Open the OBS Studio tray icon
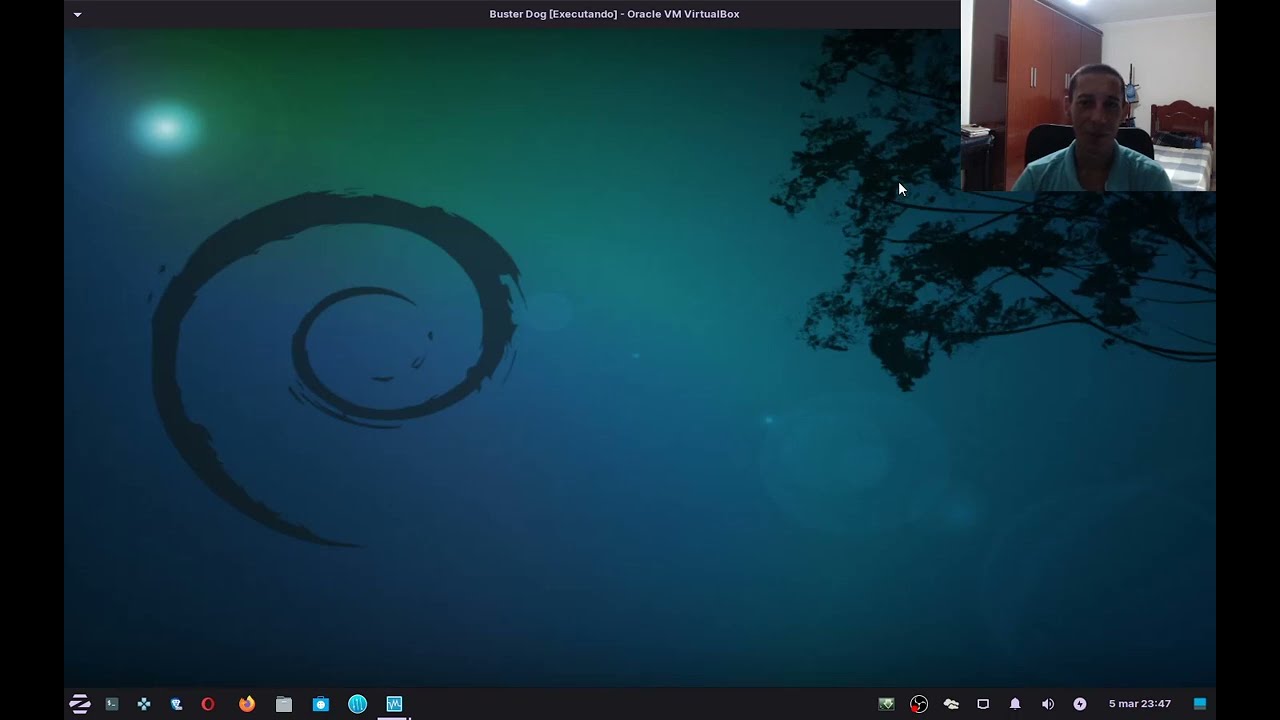This screenshot has height=720, width=1280. [919, 704]
